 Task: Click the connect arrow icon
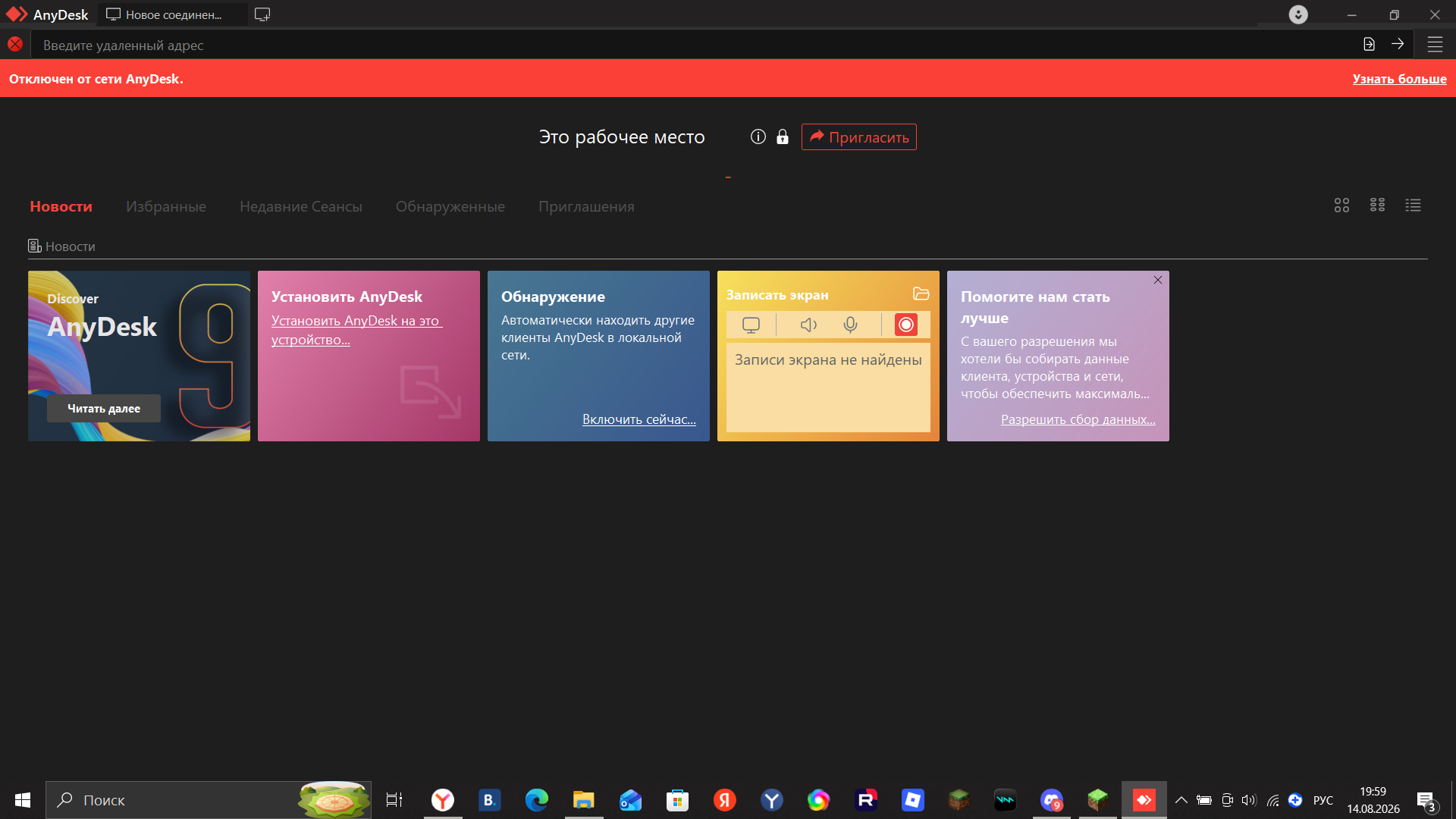[x=1398, y=45]
